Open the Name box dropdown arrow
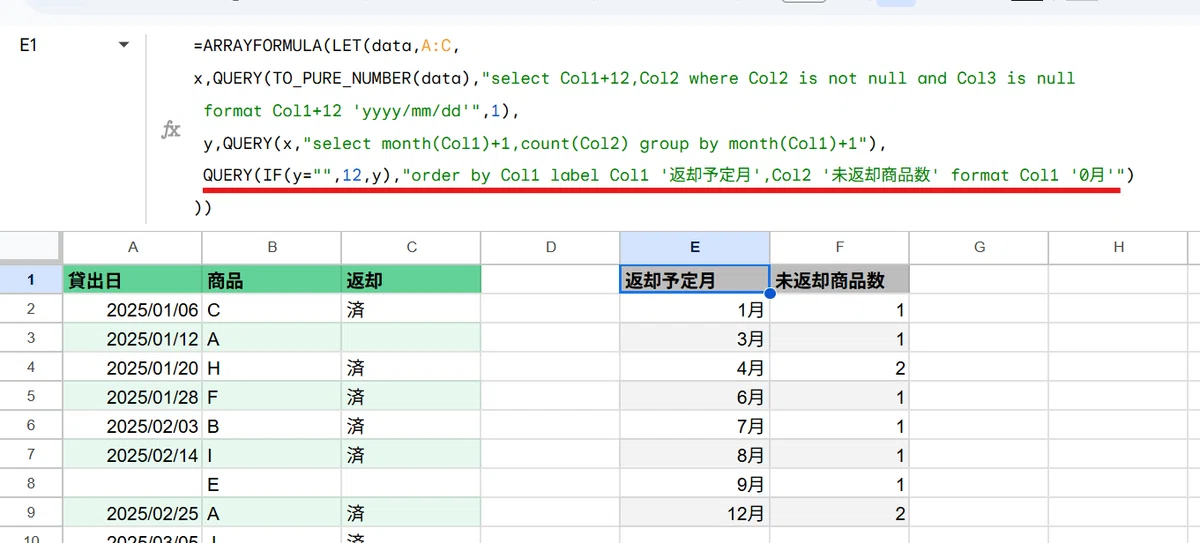This screenshot has width=1200, height=543. tap(124, 45)
